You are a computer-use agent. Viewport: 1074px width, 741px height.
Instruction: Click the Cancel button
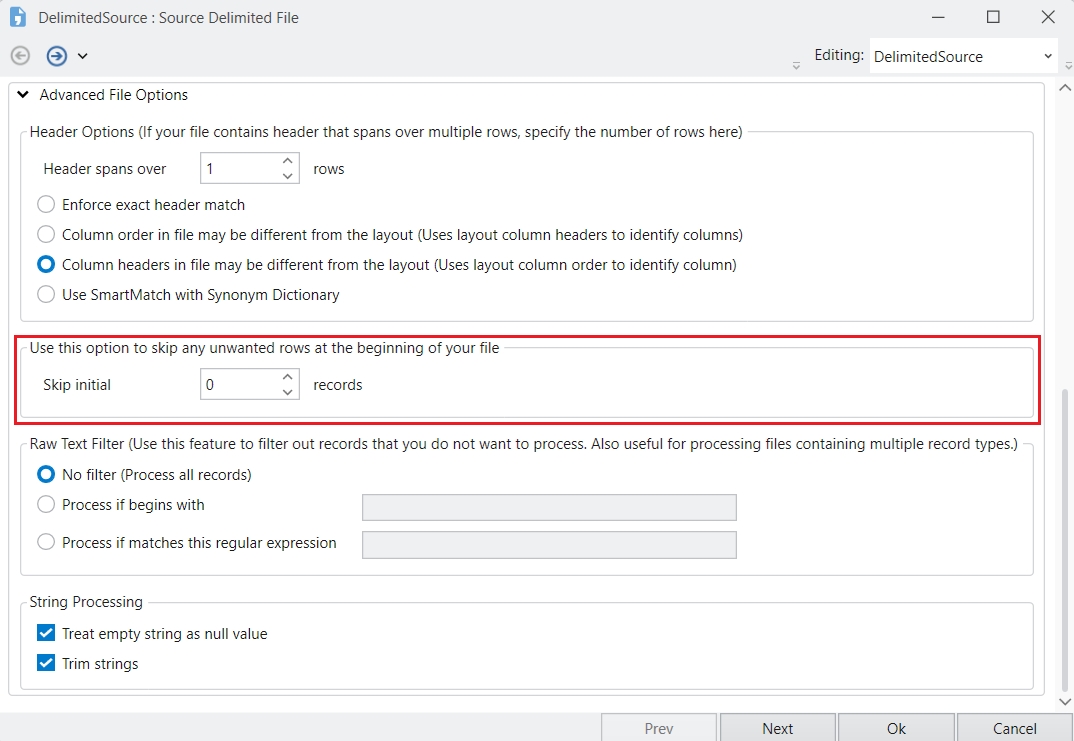[1014, 728]
